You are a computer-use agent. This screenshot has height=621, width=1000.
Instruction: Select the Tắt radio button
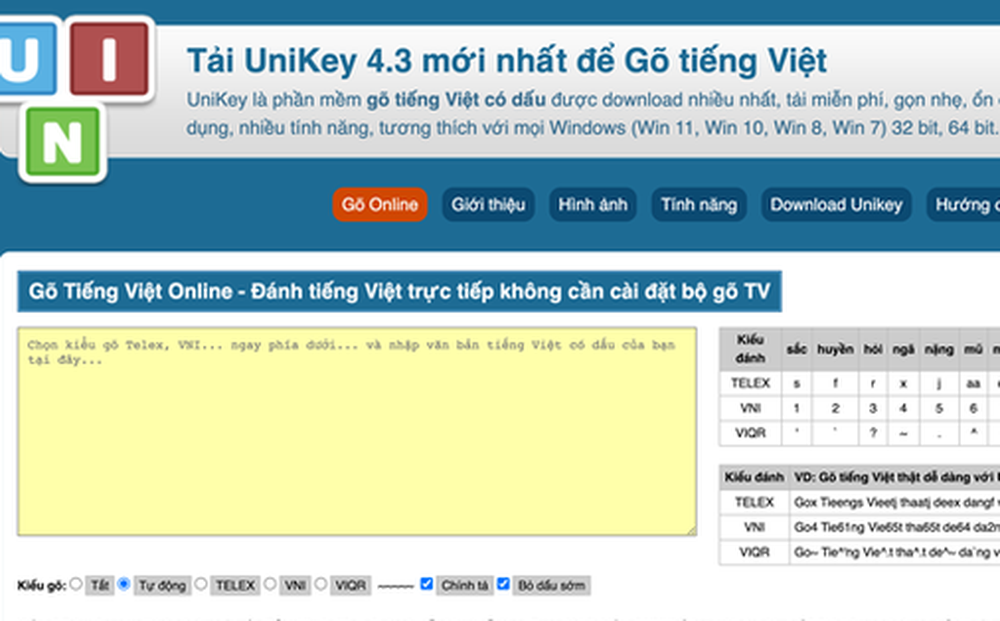(x=76, y=583)
